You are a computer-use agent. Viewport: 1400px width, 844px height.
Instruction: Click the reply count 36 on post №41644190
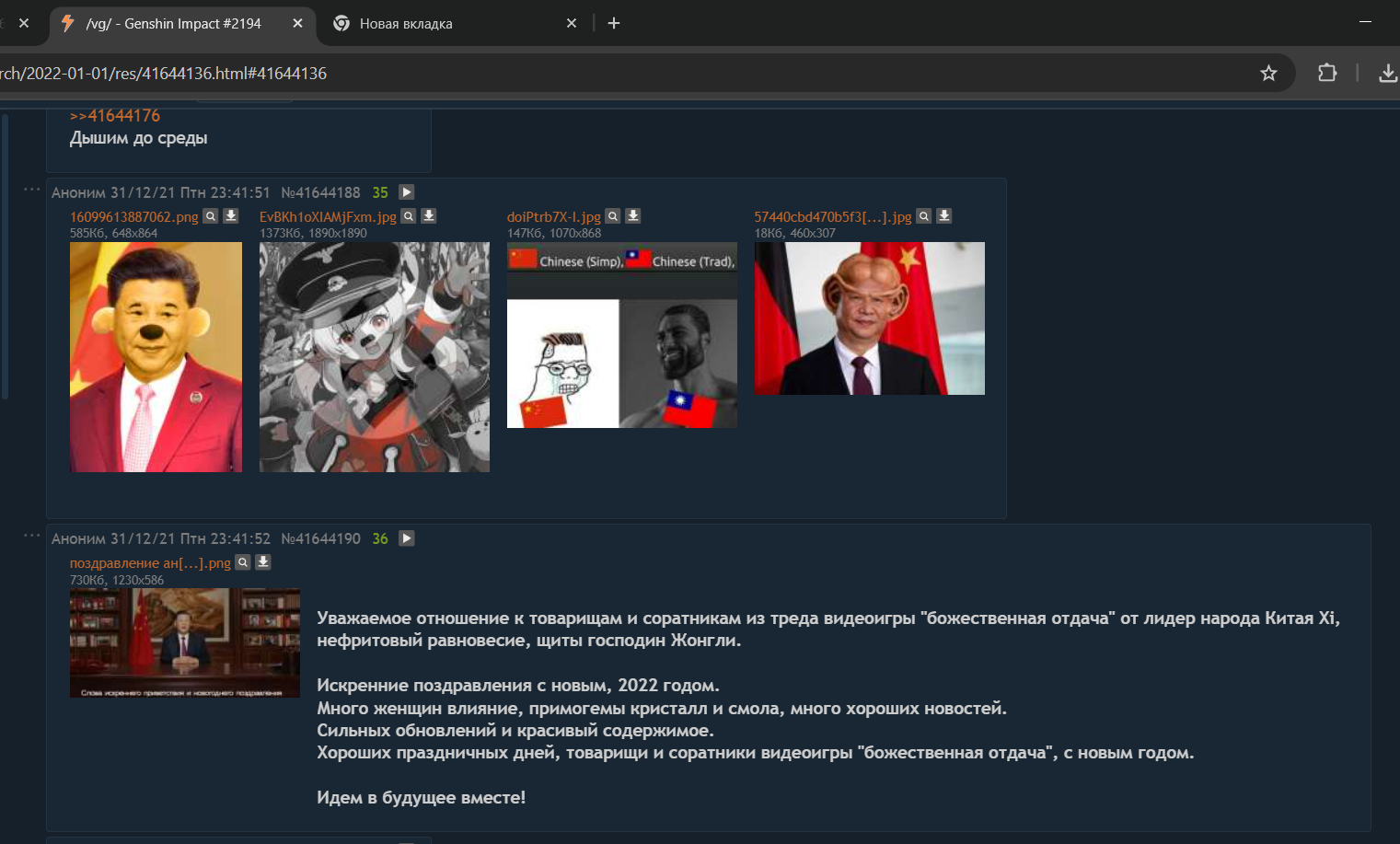pyautogui.click(x=380, y=538)
